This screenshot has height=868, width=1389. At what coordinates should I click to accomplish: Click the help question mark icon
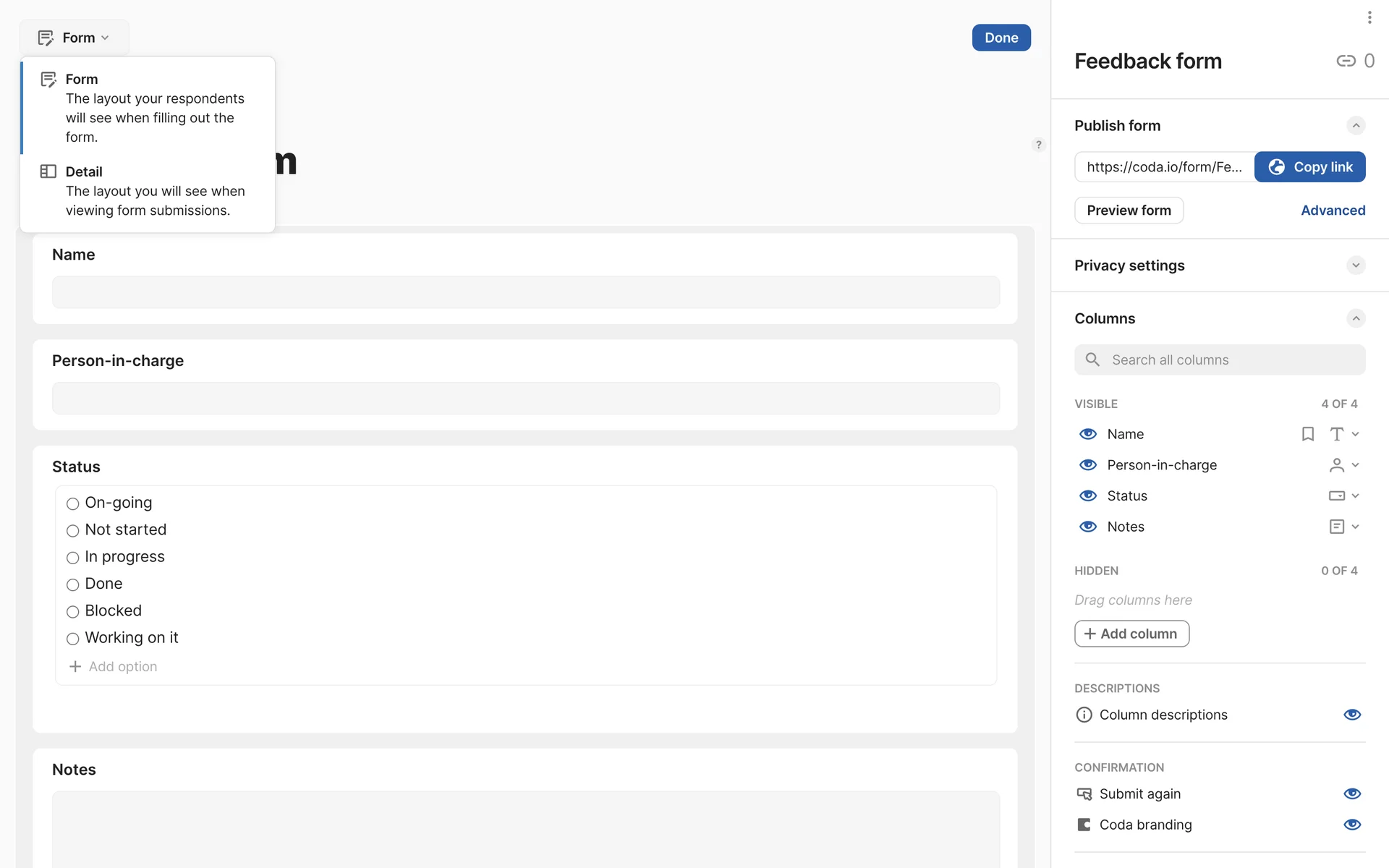tap(1038, 145)
